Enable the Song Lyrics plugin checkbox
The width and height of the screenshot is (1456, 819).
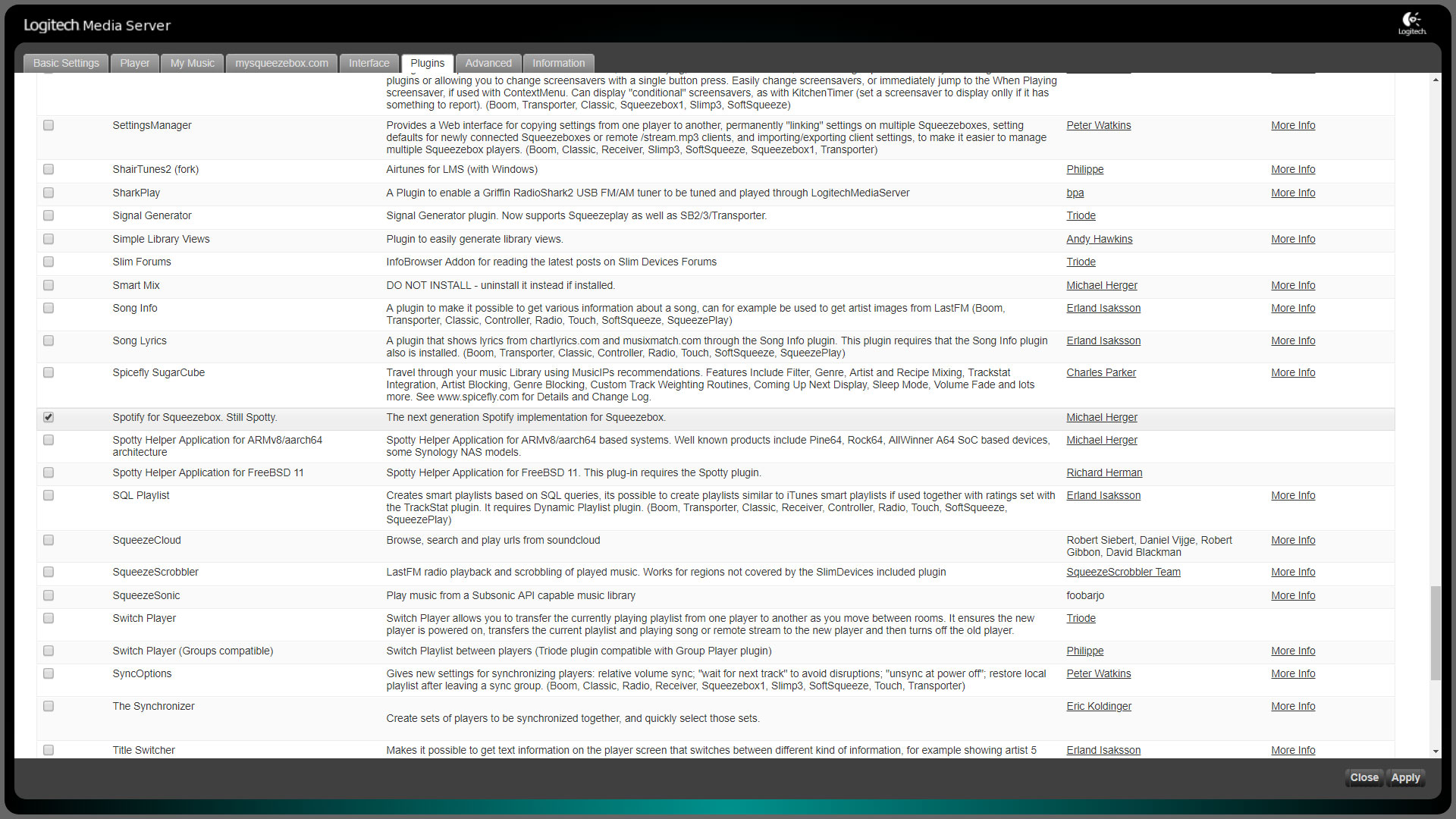tap(49, 340)
